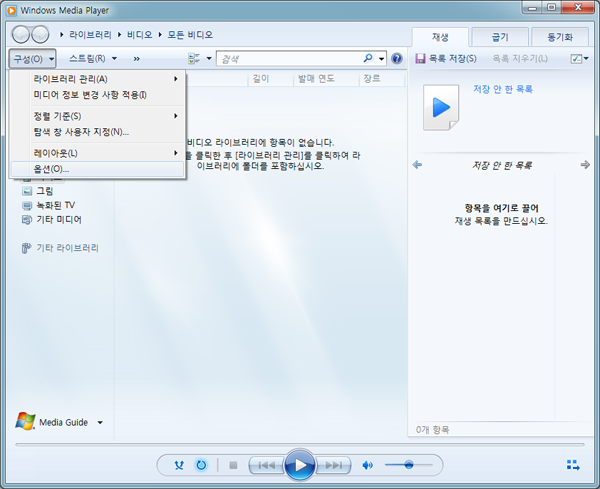Screen dimensions: 600x489
Task: Select 기타 미디어 in navigation pane
Action: [x=52, y=220]
